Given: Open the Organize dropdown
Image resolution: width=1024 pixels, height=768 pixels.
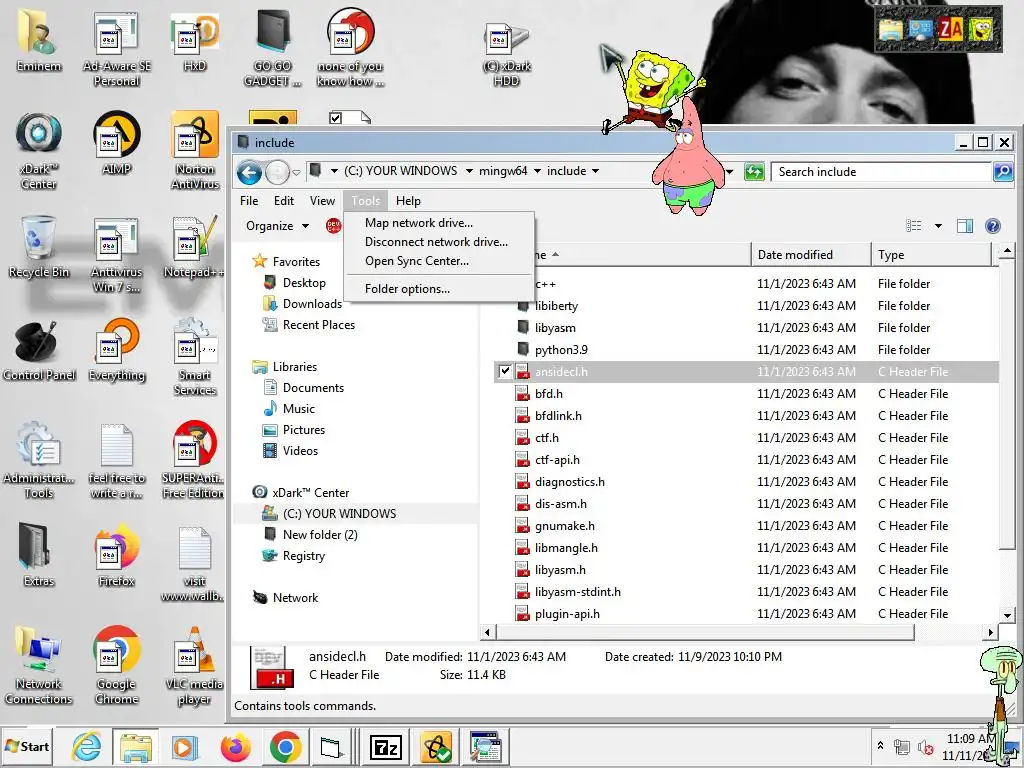Looking at the screenshot, I should pos(277,226).
